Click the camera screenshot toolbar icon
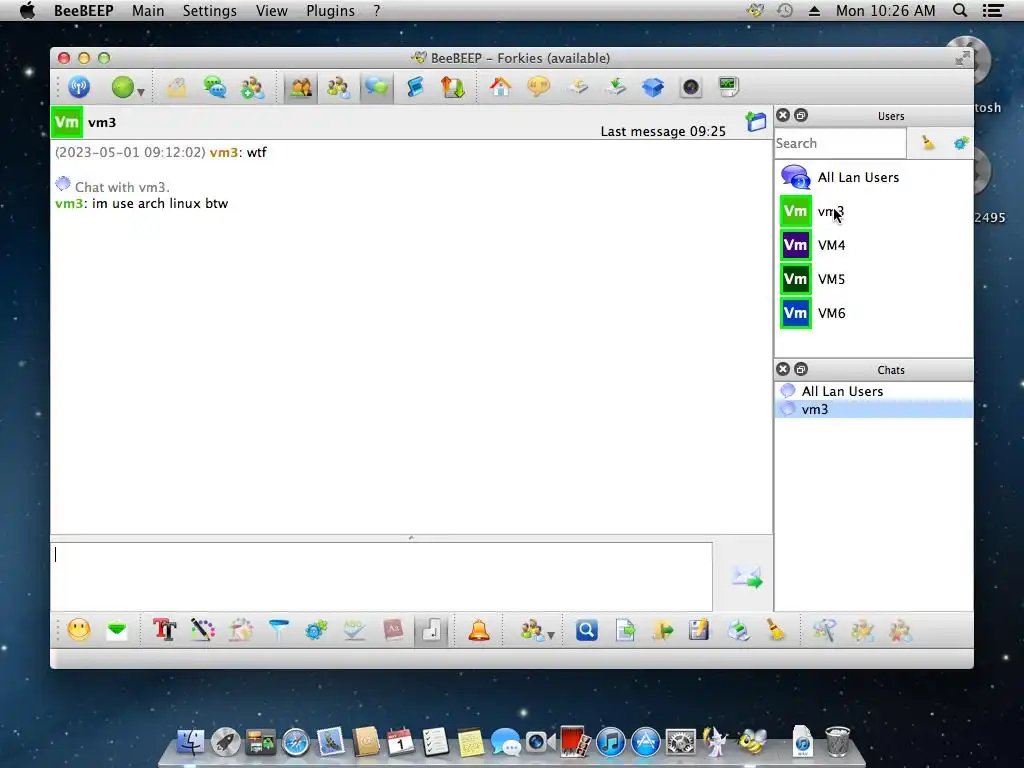Image resolution: width=1024 pixels, height=768 pixels. [x=690, y=87]
